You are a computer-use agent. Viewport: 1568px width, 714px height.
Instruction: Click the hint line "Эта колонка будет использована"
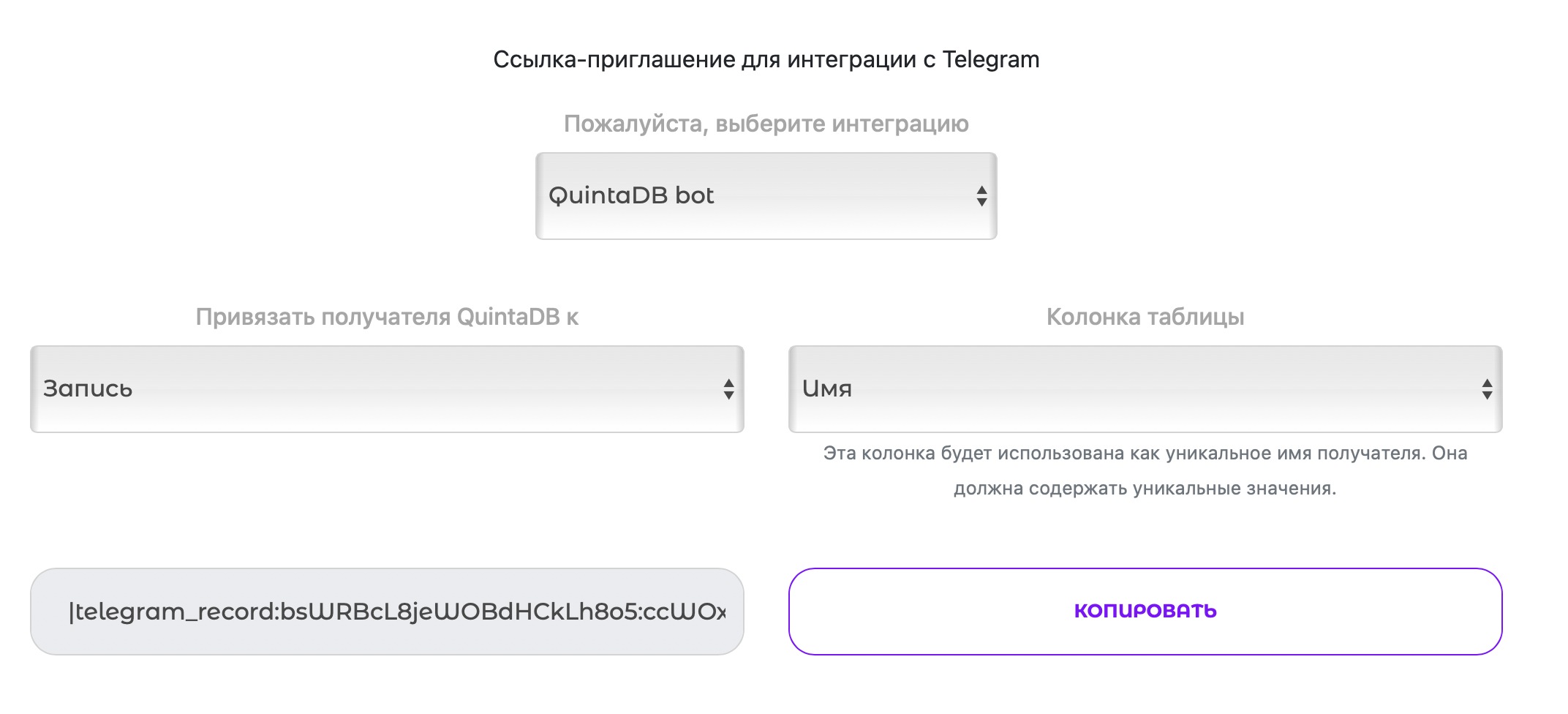coord(1145,454)
